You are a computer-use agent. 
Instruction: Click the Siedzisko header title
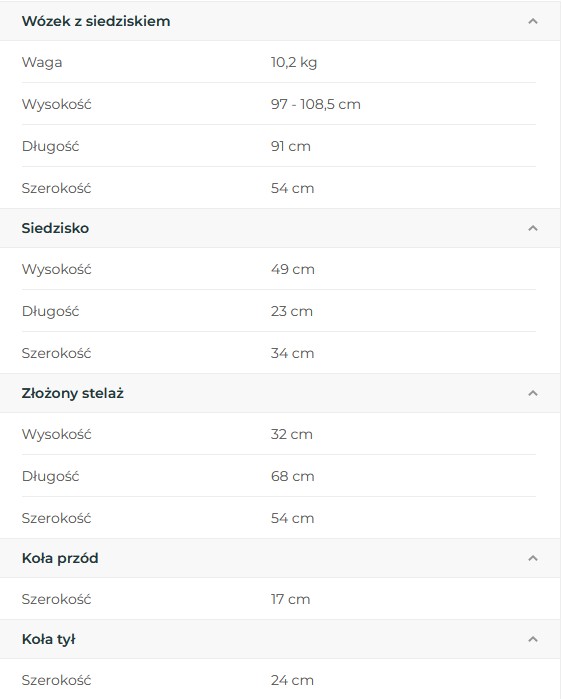click(x=55, y=228)
